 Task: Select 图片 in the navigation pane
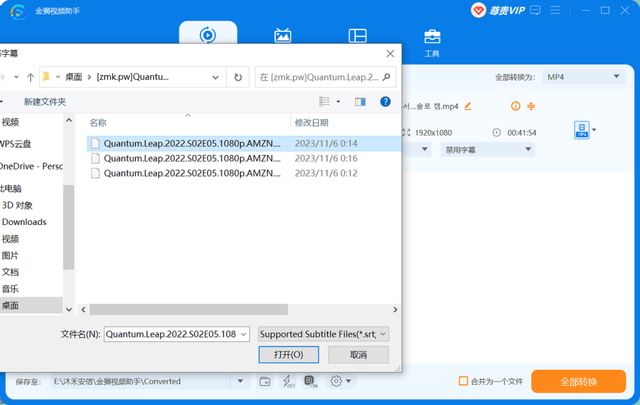(x=10, y=255)
